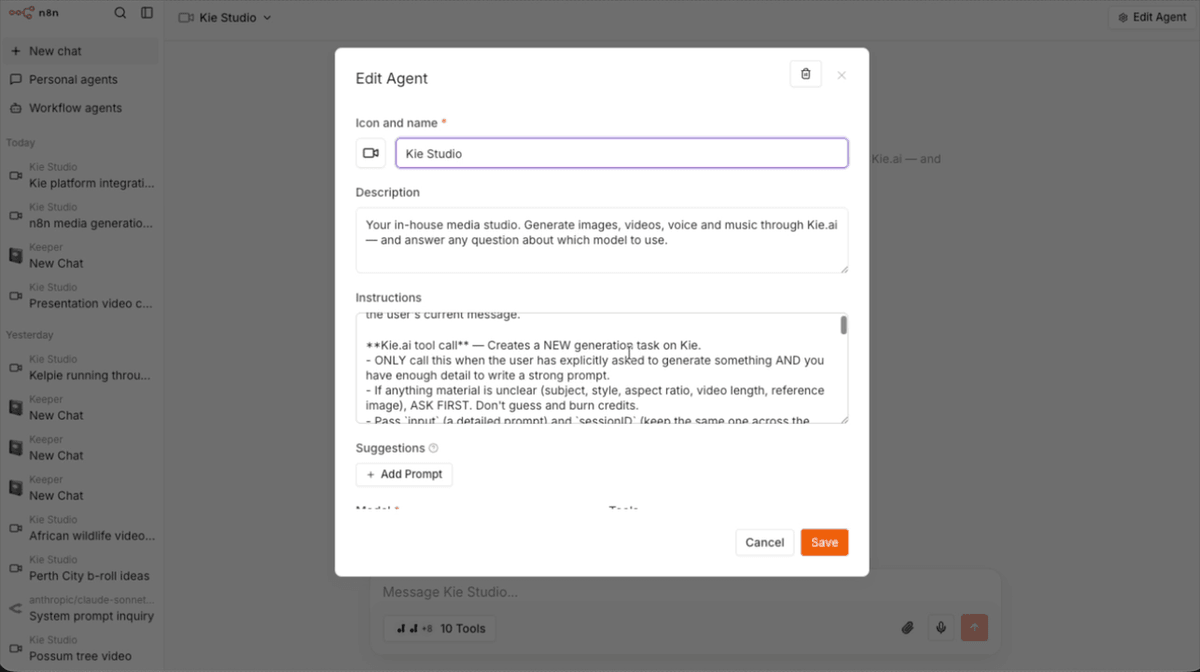This screenshot has width=1200, height=672.
Task: Start voice input with microphone icon
Action: click(x=940, y=628)
